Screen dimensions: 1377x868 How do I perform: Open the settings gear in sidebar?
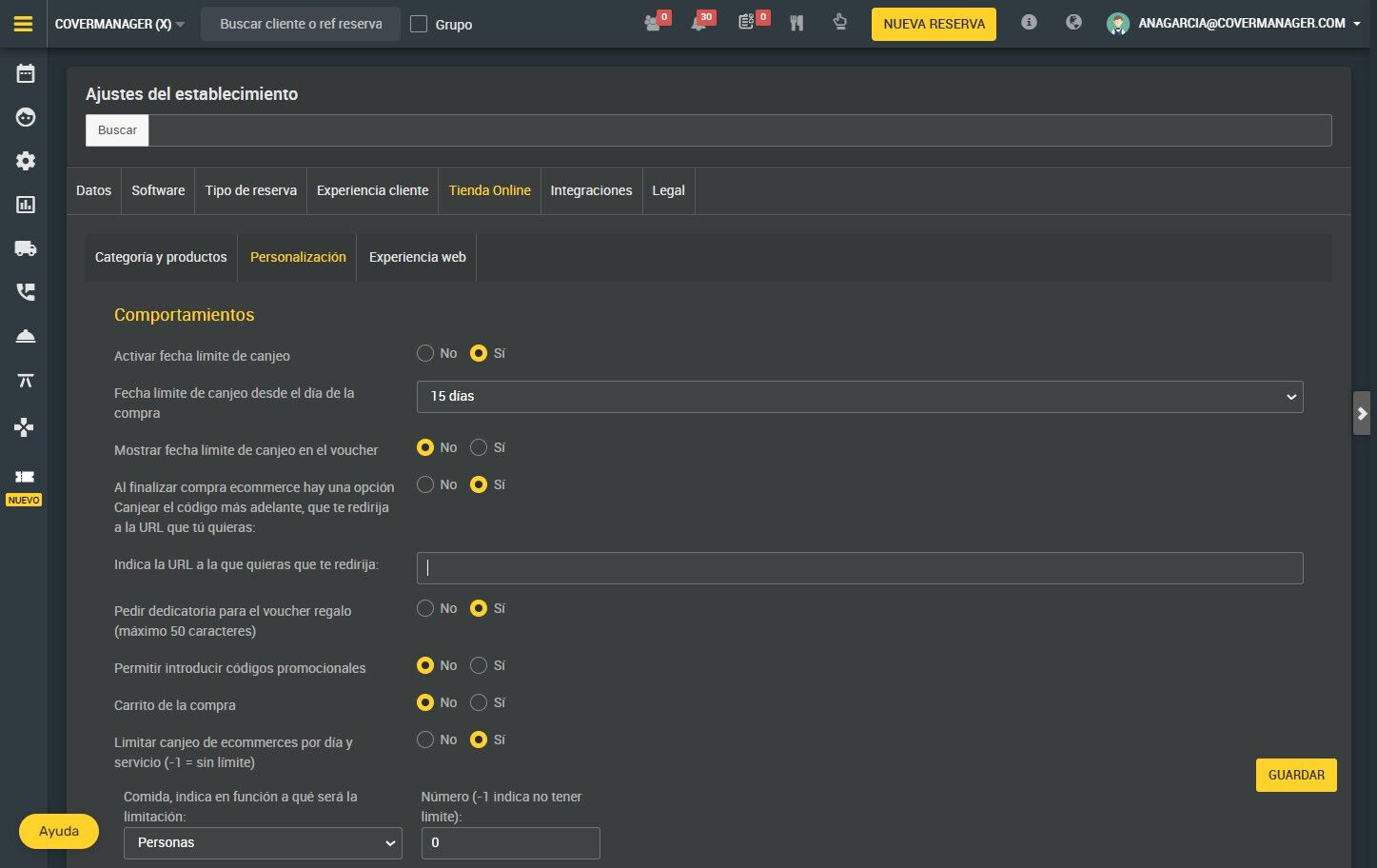[26, 161]
